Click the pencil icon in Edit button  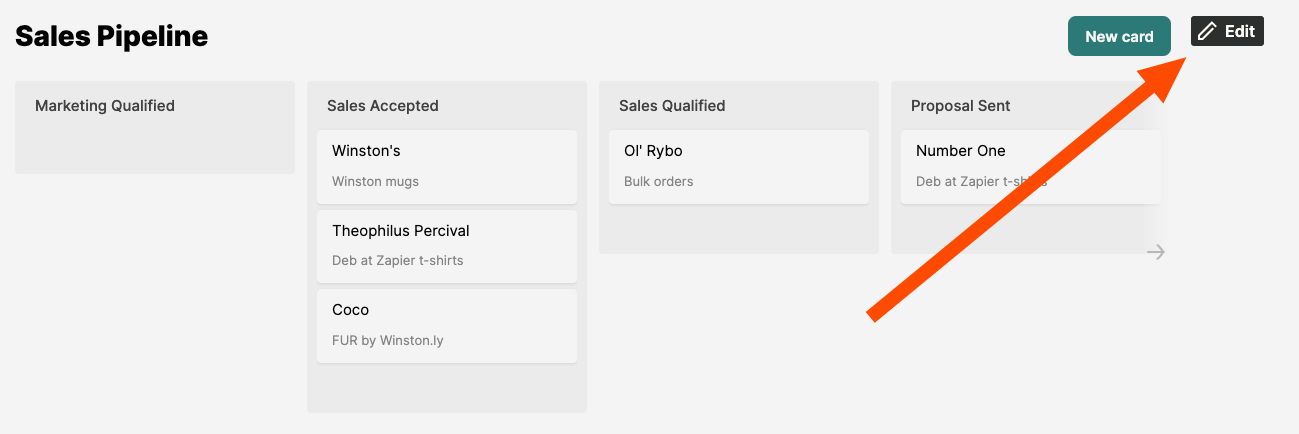point(1207,31)
